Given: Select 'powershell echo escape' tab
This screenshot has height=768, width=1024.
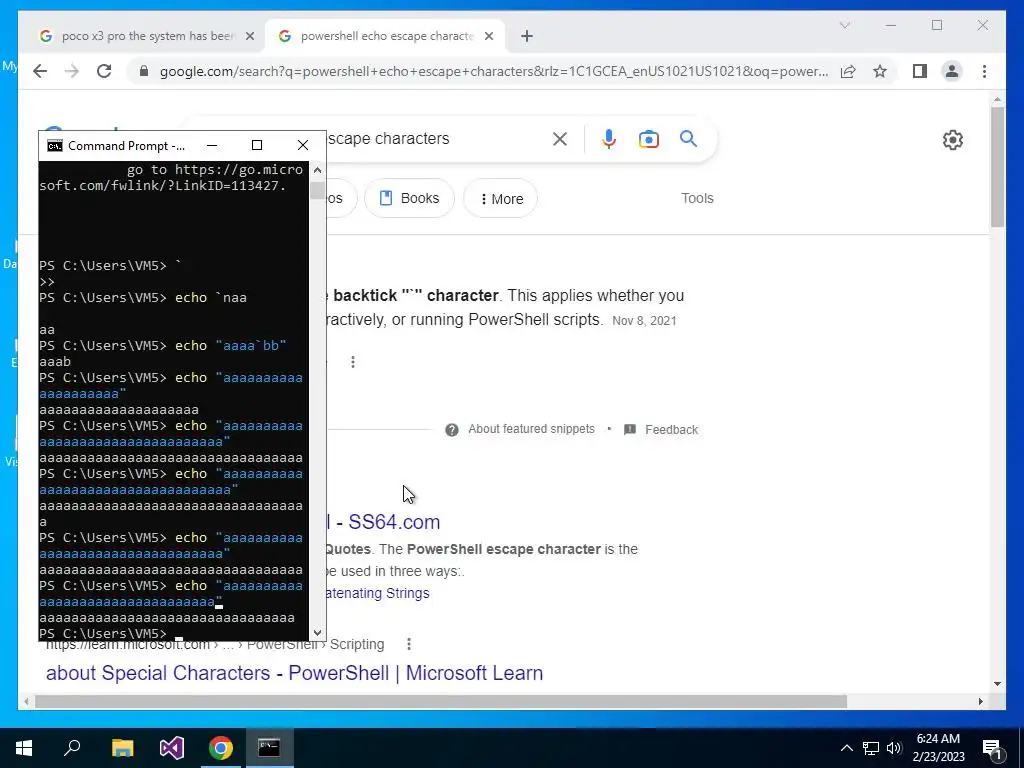Looking at the screenshot, I should 385,37.
